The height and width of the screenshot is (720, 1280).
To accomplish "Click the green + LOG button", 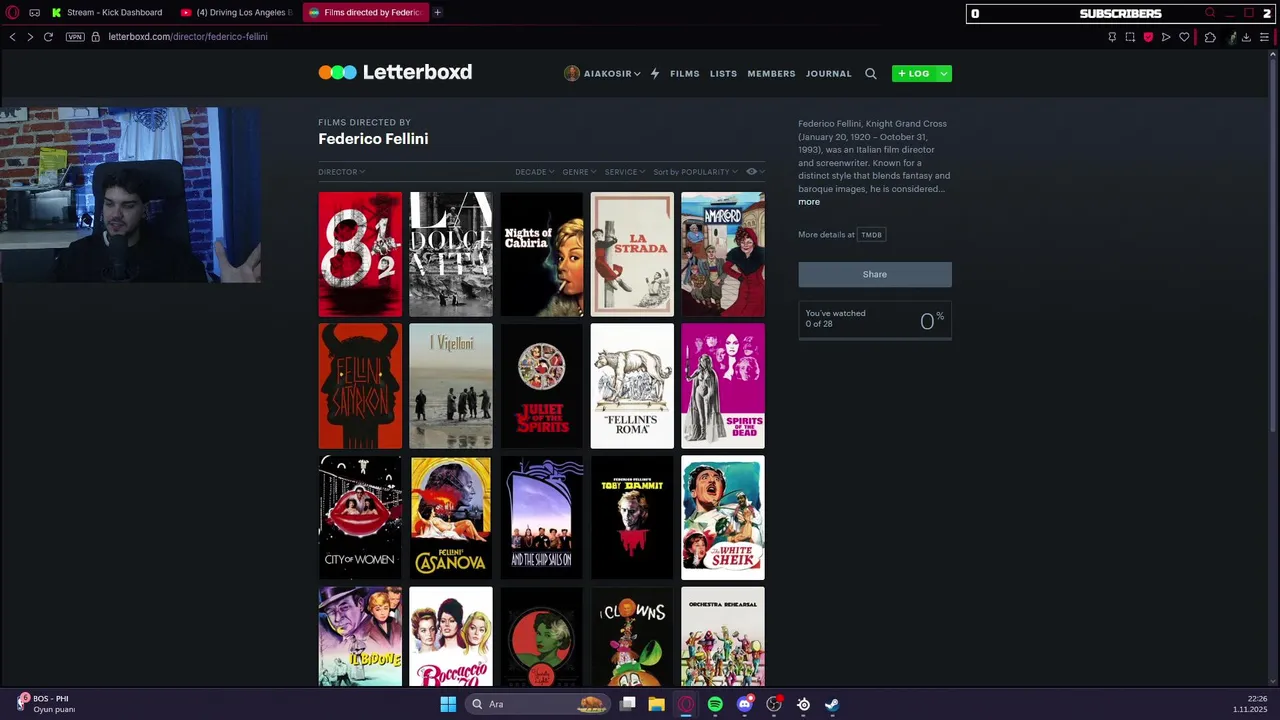I will point(913,73).
